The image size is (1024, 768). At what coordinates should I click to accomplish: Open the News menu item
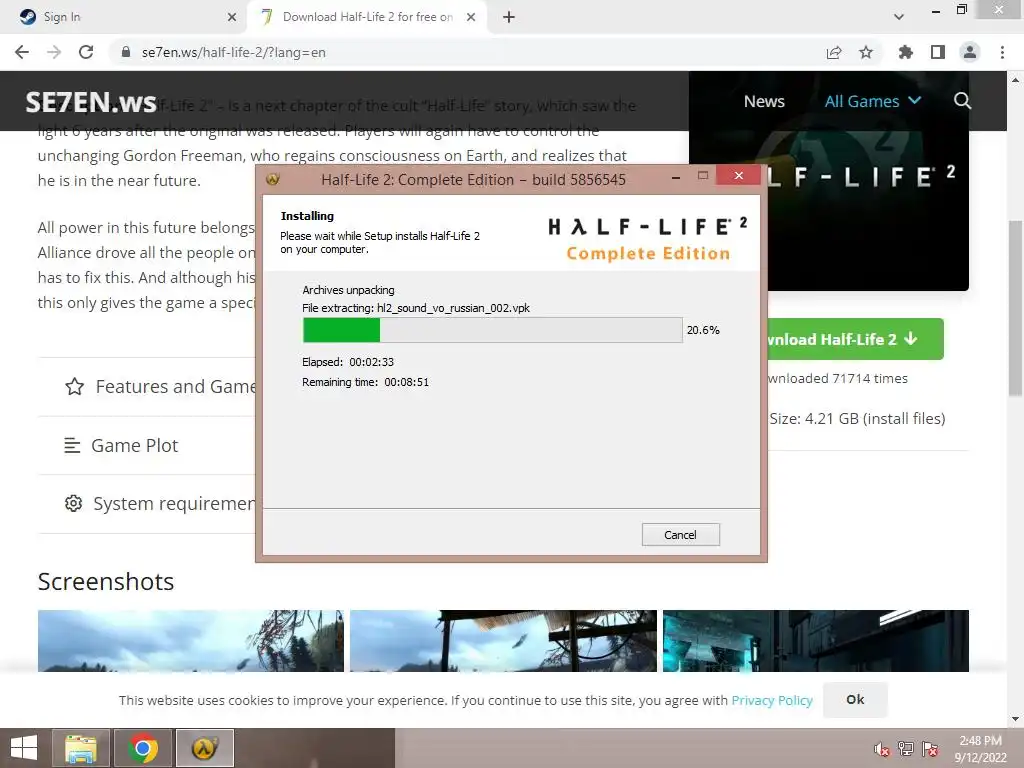(764, 101)
